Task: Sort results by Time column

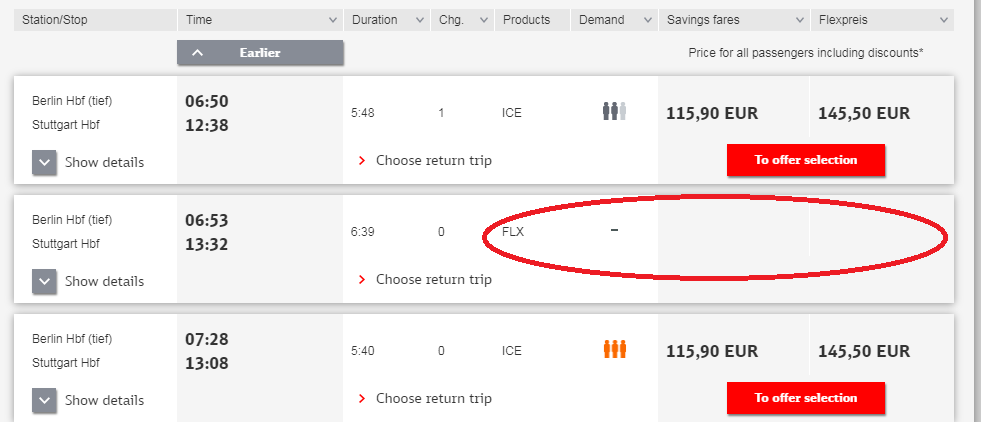Action: coord(260,20)
